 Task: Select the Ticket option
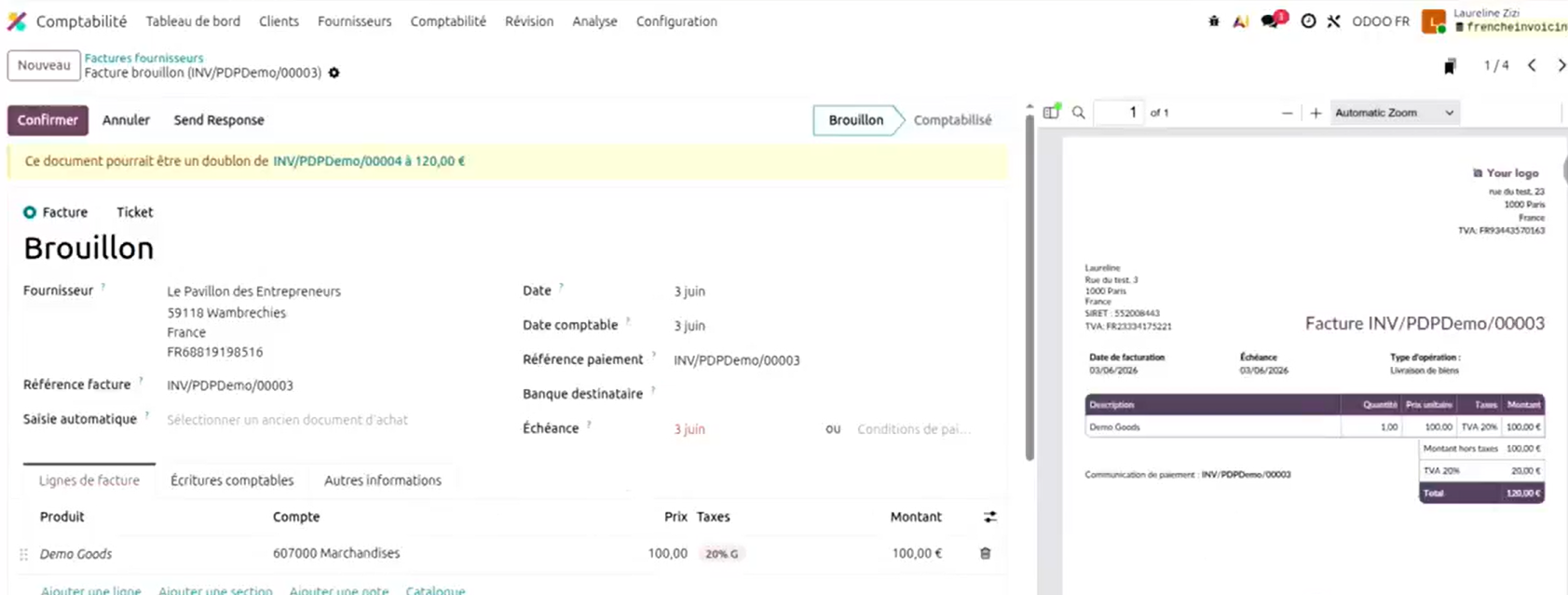[x=134, y=212]
